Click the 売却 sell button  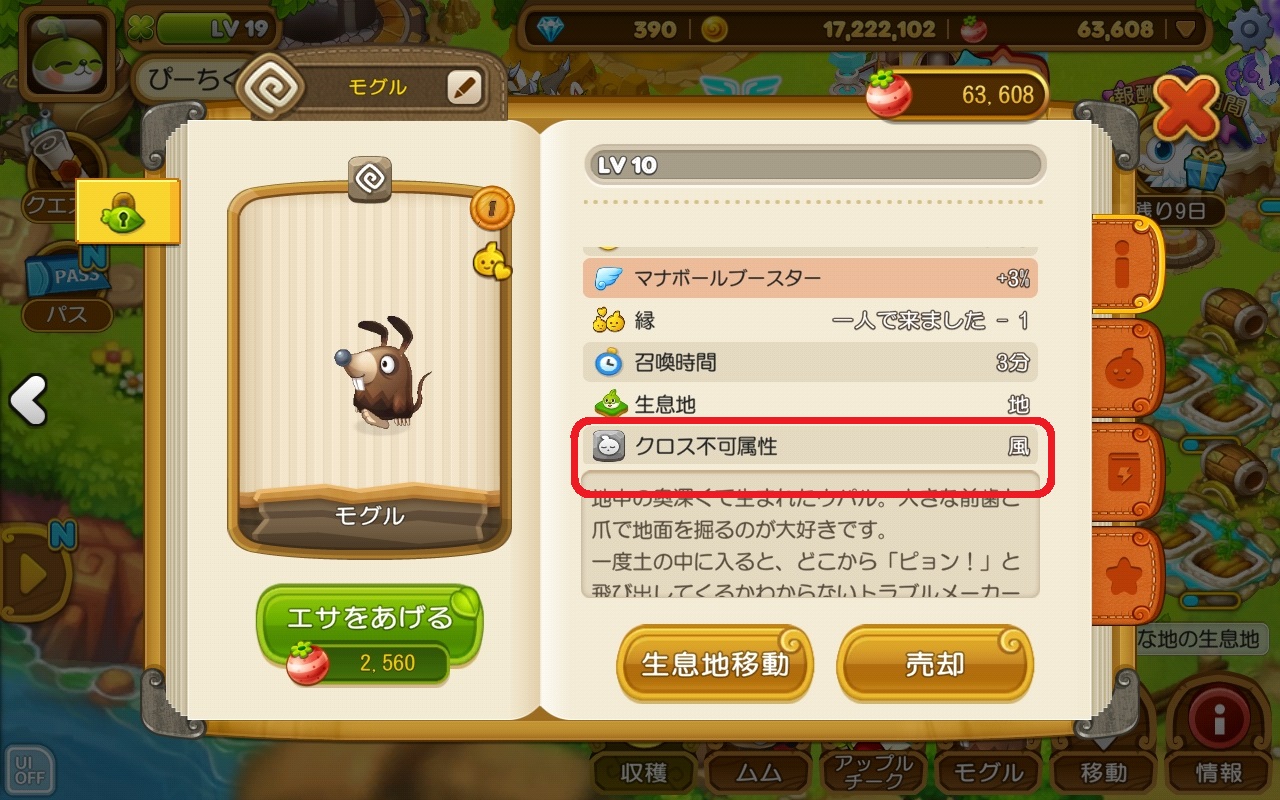934,664
